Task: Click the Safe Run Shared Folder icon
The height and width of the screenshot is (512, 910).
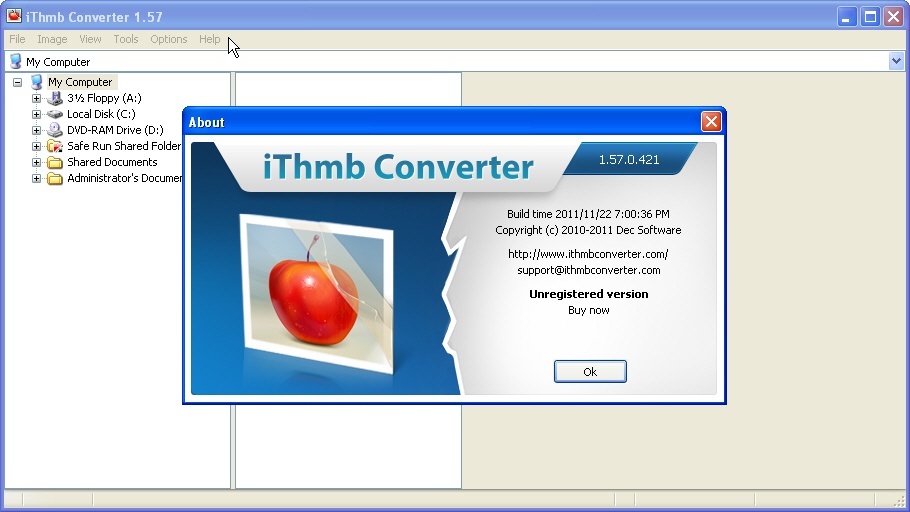Action: tap(55, 146)
